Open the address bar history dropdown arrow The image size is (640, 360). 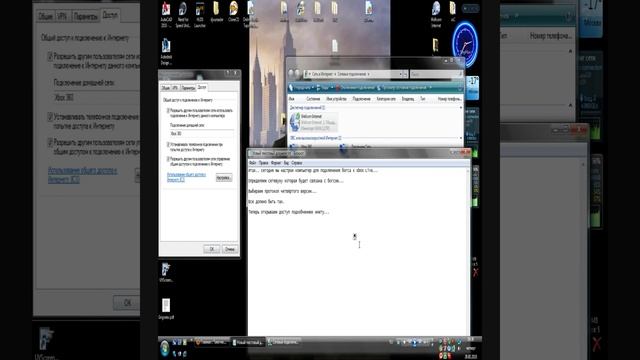tap(400, 74)
